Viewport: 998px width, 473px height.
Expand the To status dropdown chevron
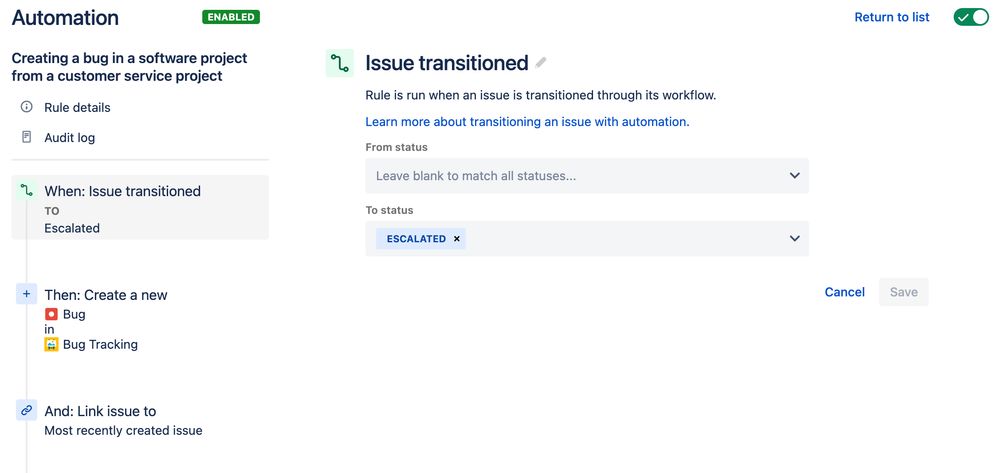[x=794, y=239]
